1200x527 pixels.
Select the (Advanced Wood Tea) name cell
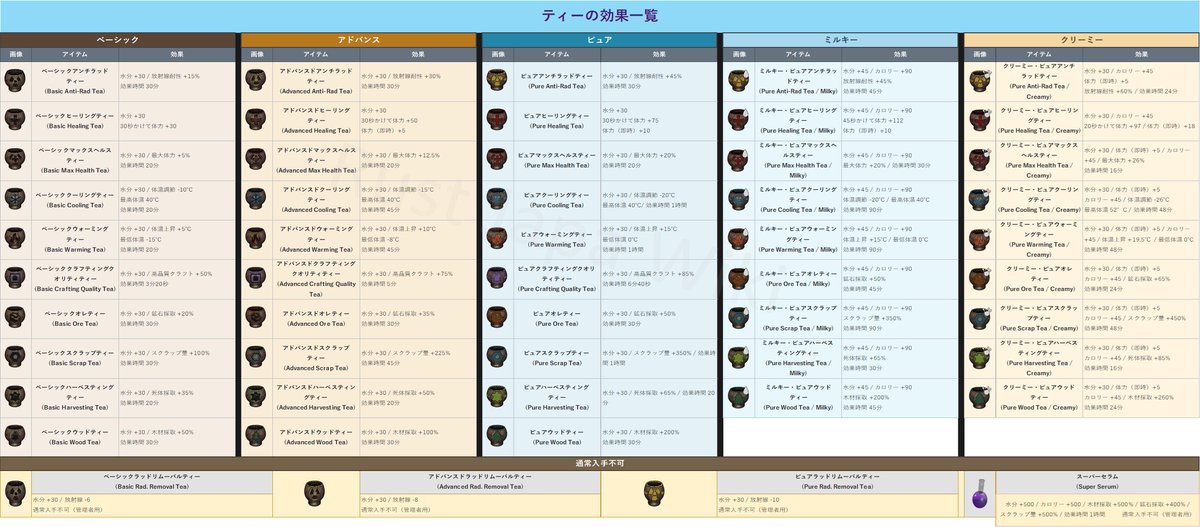(315, 435)
